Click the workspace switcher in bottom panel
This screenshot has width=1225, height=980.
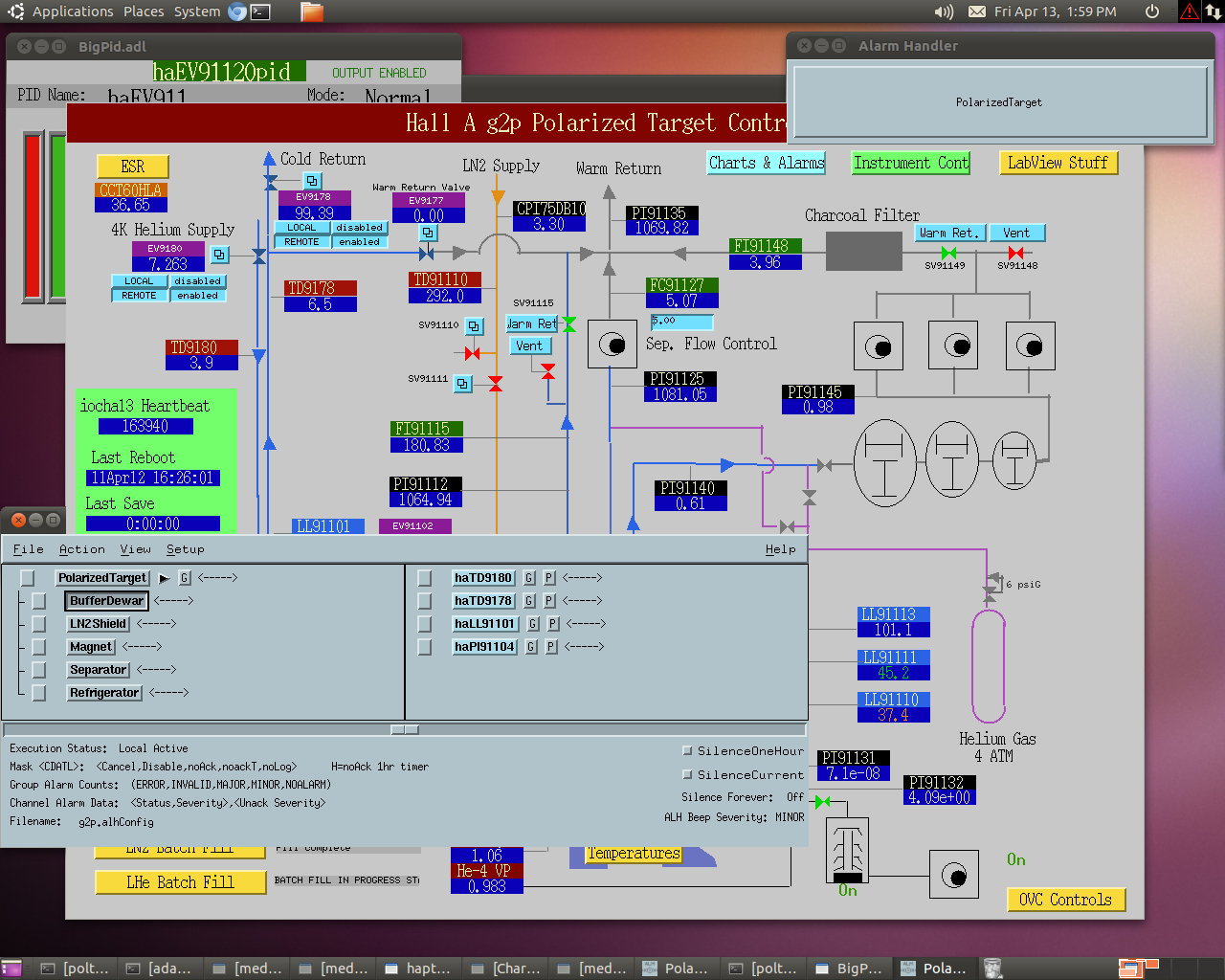[1139, 969]
